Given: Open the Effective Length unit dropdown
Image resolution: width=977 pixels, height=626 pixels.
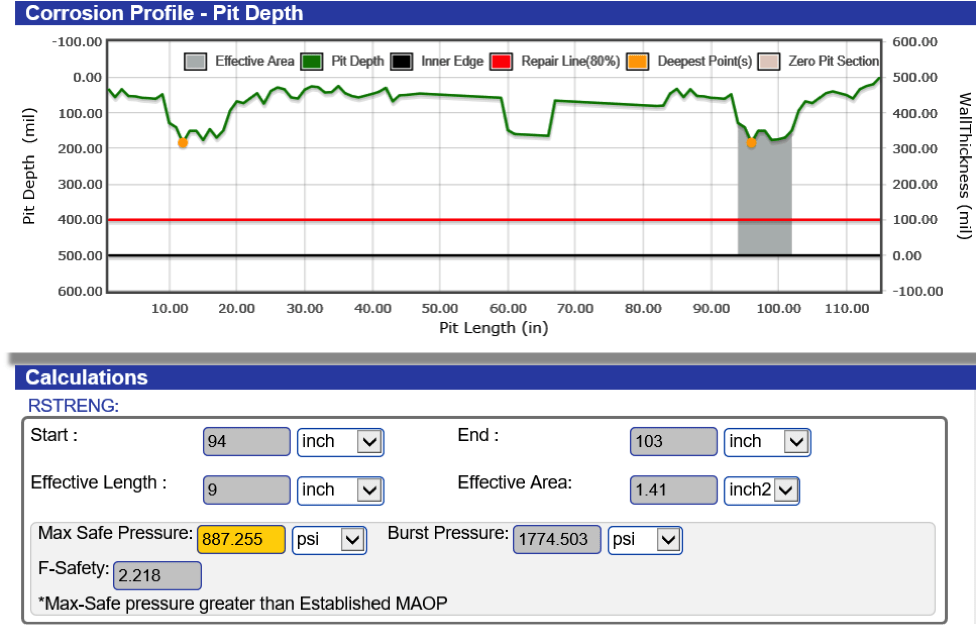Looking at the screenshot, I should 340,491.
